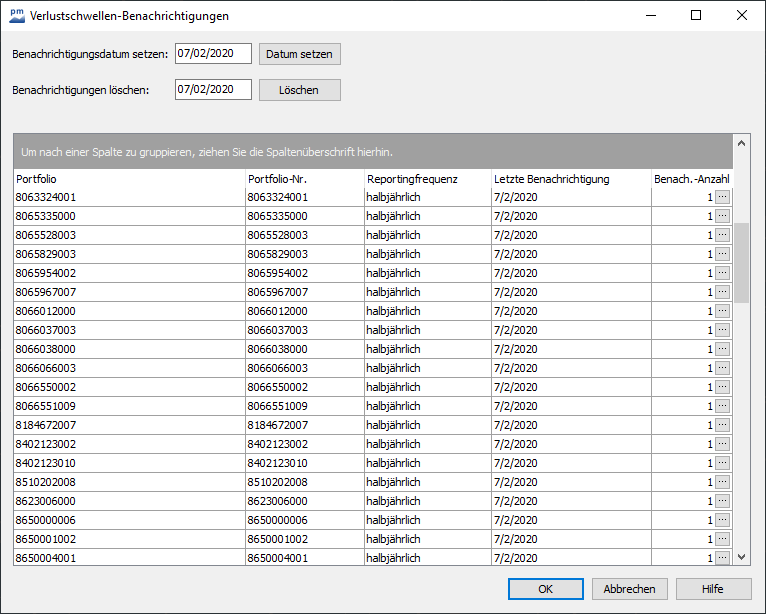Open Hilfe for this dialog
The width and height of the screenshot is (766, 614).
pos(713,589)
